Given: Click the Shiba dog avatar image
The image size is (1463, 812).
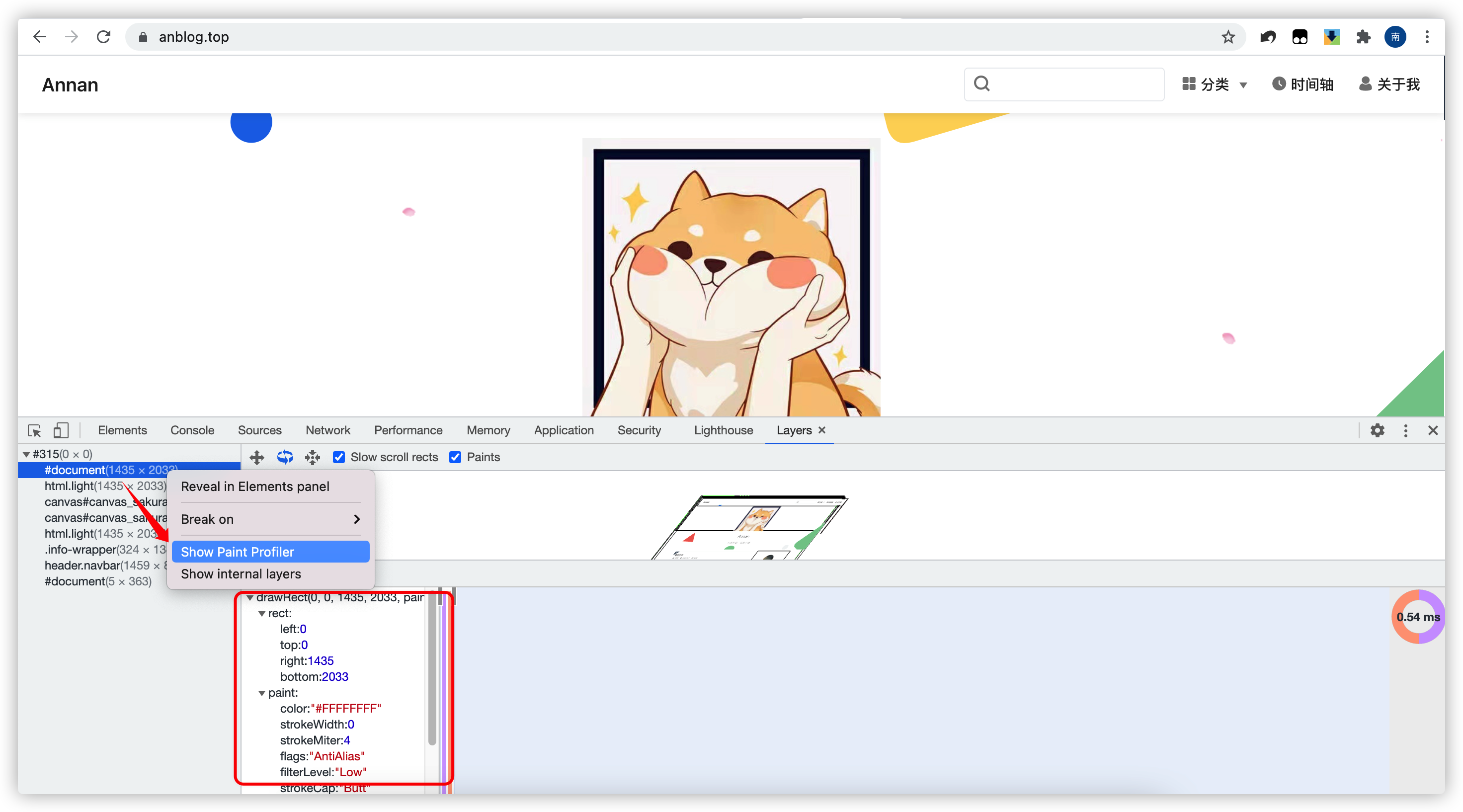Looking at the screenshot, I should coord(731,278).
